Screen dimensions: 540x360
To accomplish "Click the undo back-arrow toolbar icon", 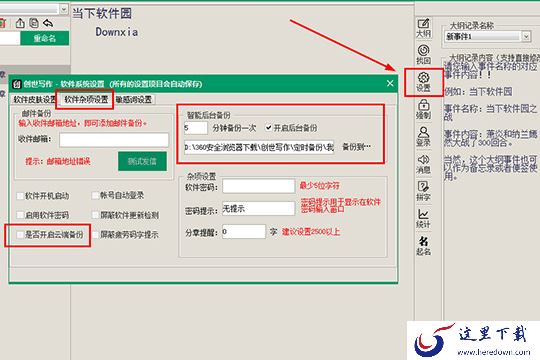I will pos(48,23).
